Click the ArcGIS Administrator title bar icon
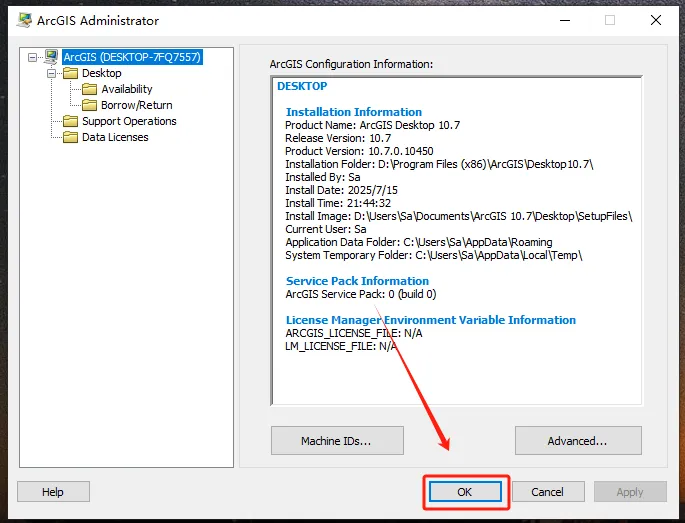Viewport: 685px width, 523px height. [x=24, y=20]
